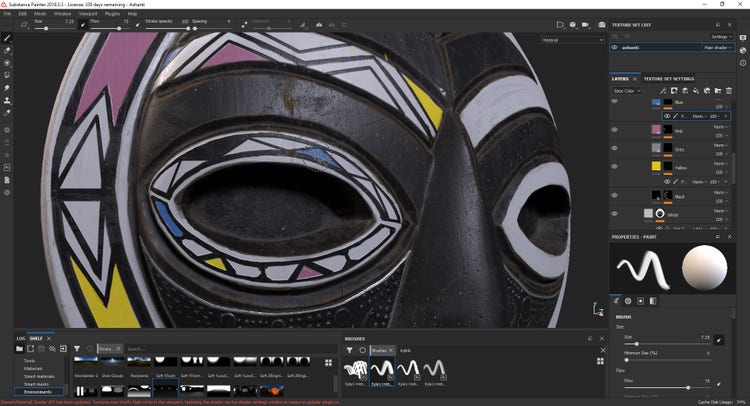
Task: Adjust Size slider in Properties panel
Action: click(x=667, y=344)
